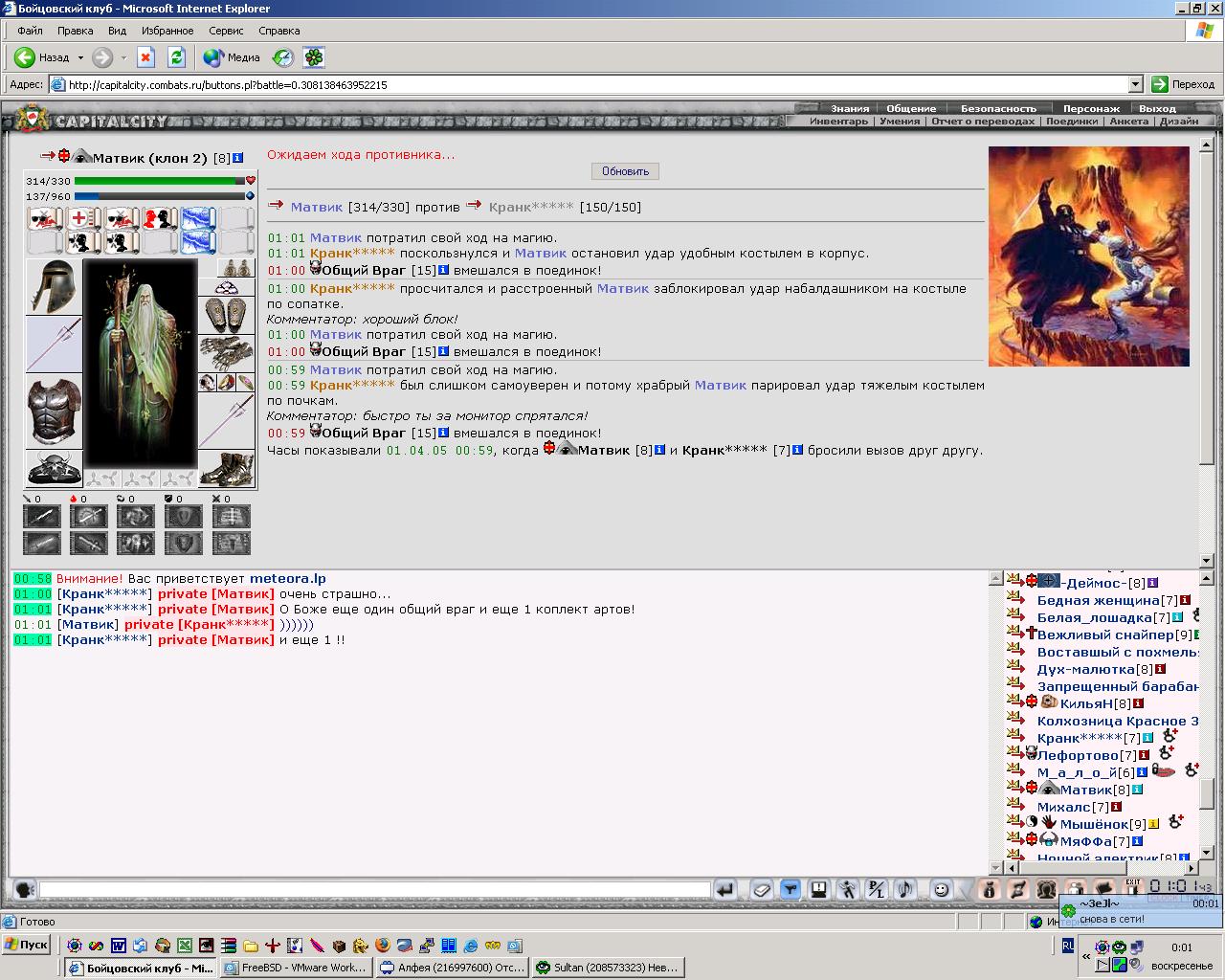
Task: Use the red-cross healing scroll
Action: point(84,219)
